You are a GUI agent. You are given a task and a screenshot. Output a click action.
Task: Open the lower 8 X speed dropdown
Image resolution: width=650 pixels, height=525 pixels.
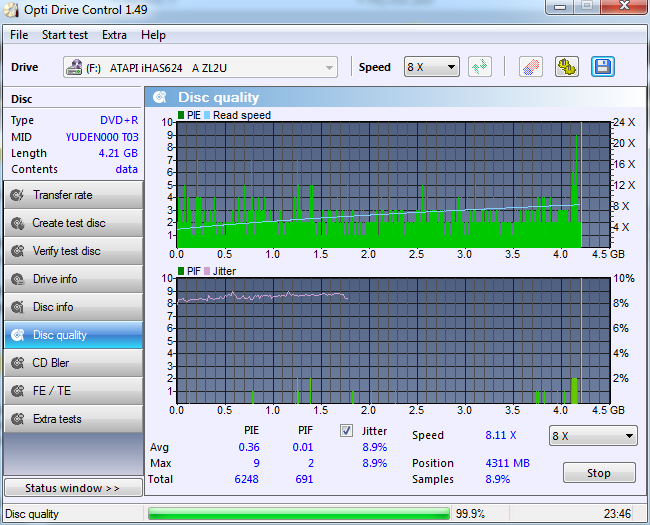593,435
